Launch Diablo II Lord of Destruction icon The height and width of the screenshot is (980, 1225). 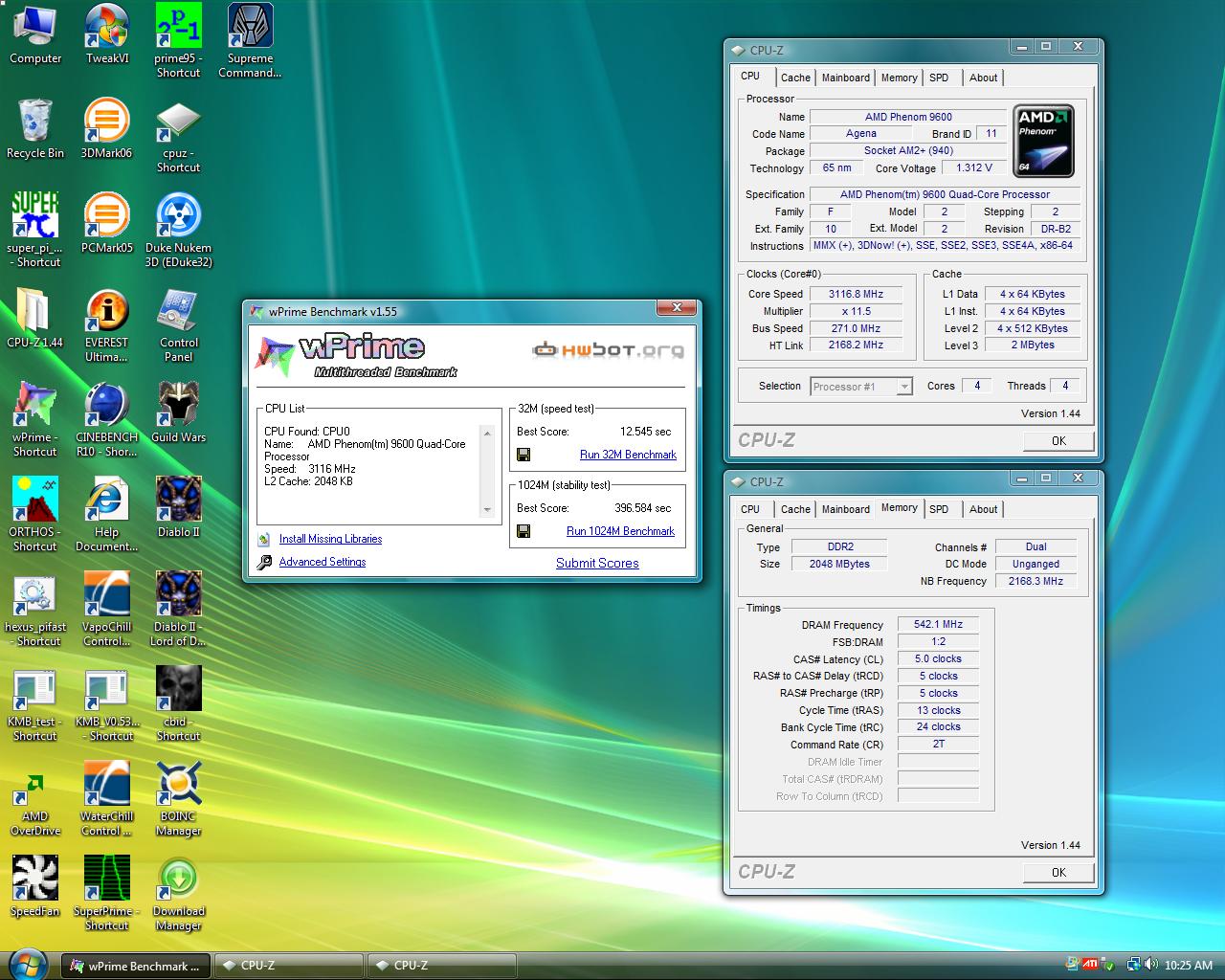(x=179, y=609)
